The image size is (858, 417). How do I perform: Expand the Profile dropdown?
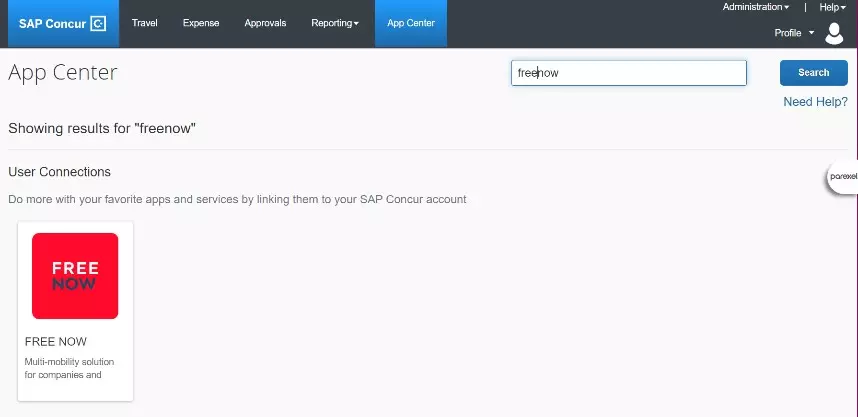click(794, 33)
